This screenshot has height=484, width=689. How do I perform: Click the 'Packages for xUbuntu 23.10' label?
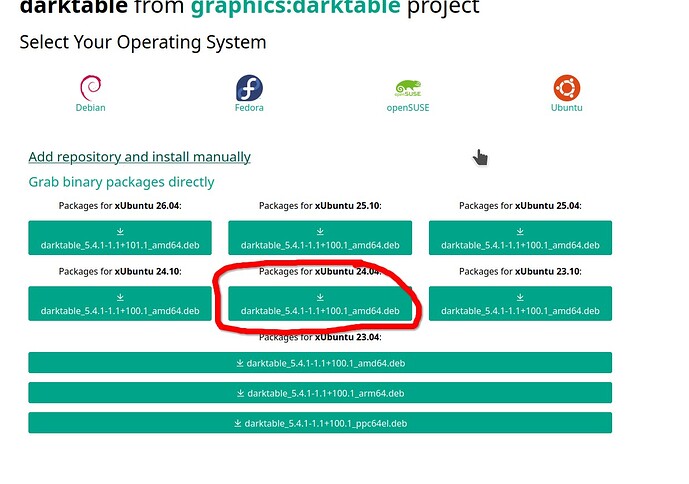(x=520, y=271)
